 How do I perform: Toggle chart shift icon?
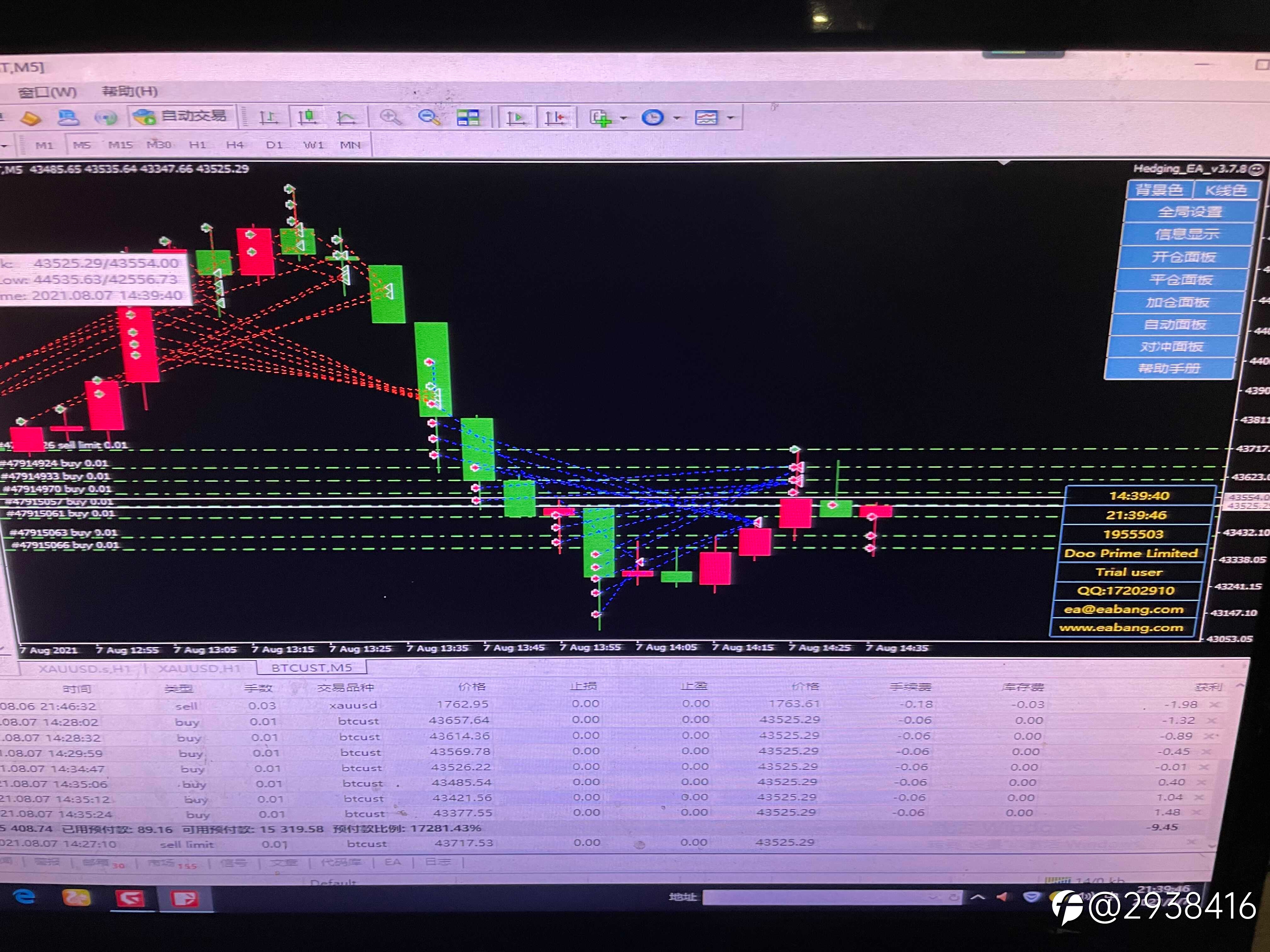point(555,118)
